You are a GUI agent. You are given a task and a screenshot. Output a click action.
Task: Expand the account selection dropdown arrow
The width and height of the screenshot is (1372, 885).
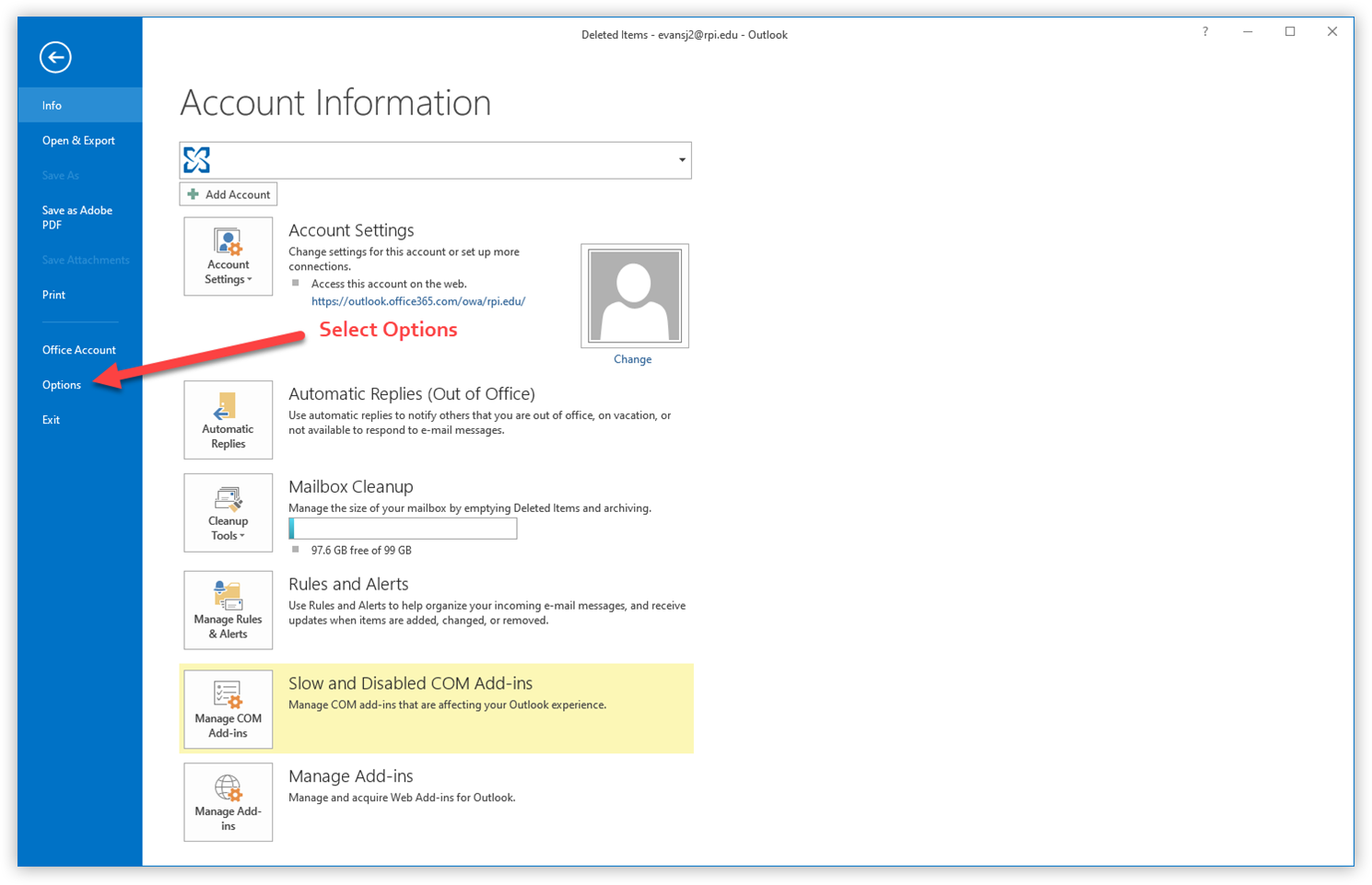[682, 160]
